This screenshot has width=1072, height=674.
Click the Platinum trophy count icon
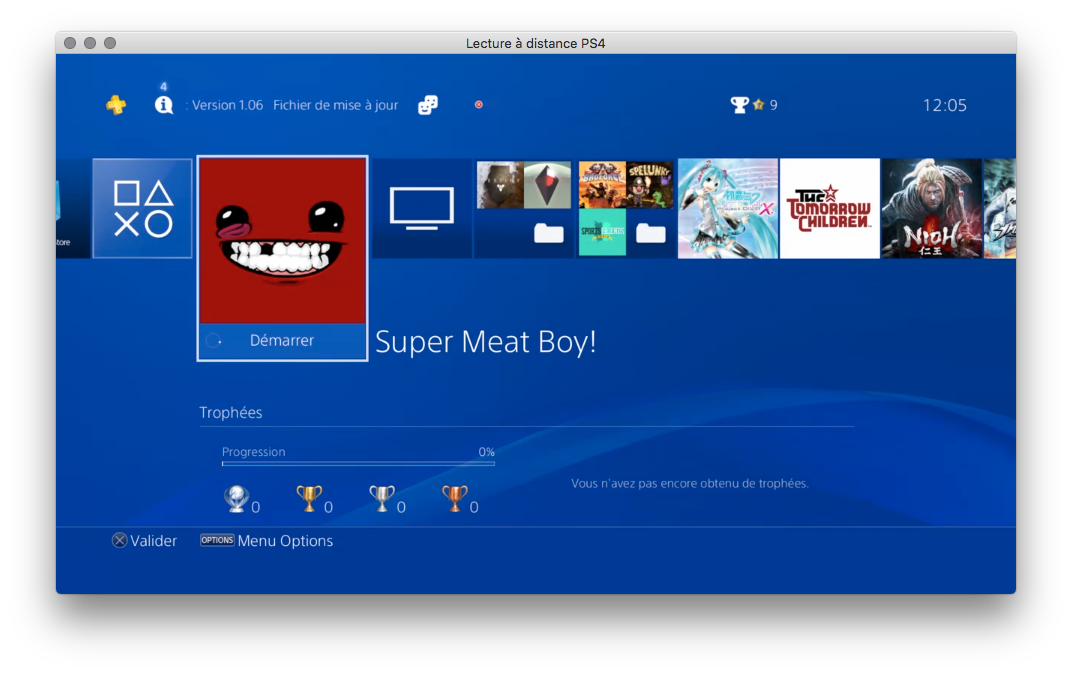(x=237, y=498)
